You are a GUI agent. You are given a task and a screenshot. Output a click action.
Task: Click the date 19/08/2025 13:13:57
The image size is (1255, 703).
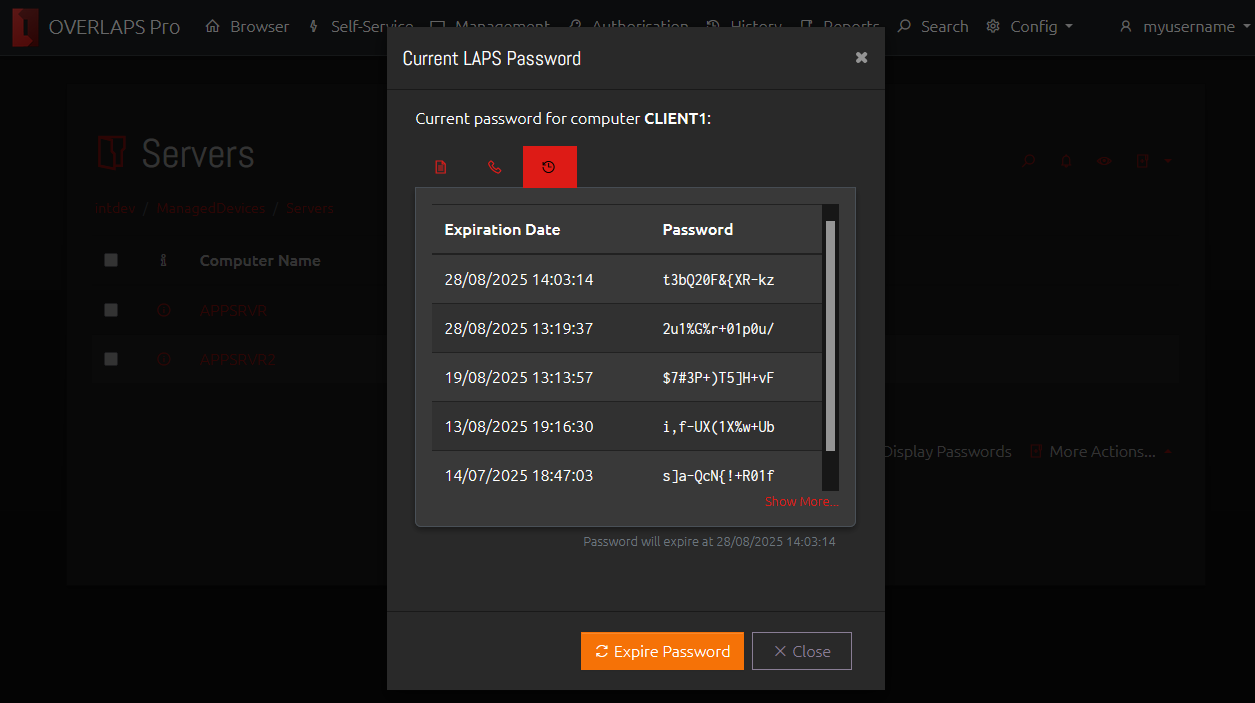tap(519, 377)
